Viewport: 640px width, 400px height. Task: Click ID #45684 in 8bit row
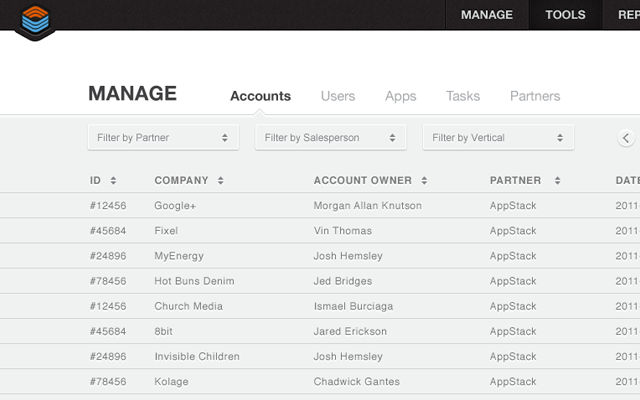pos(108,331)
